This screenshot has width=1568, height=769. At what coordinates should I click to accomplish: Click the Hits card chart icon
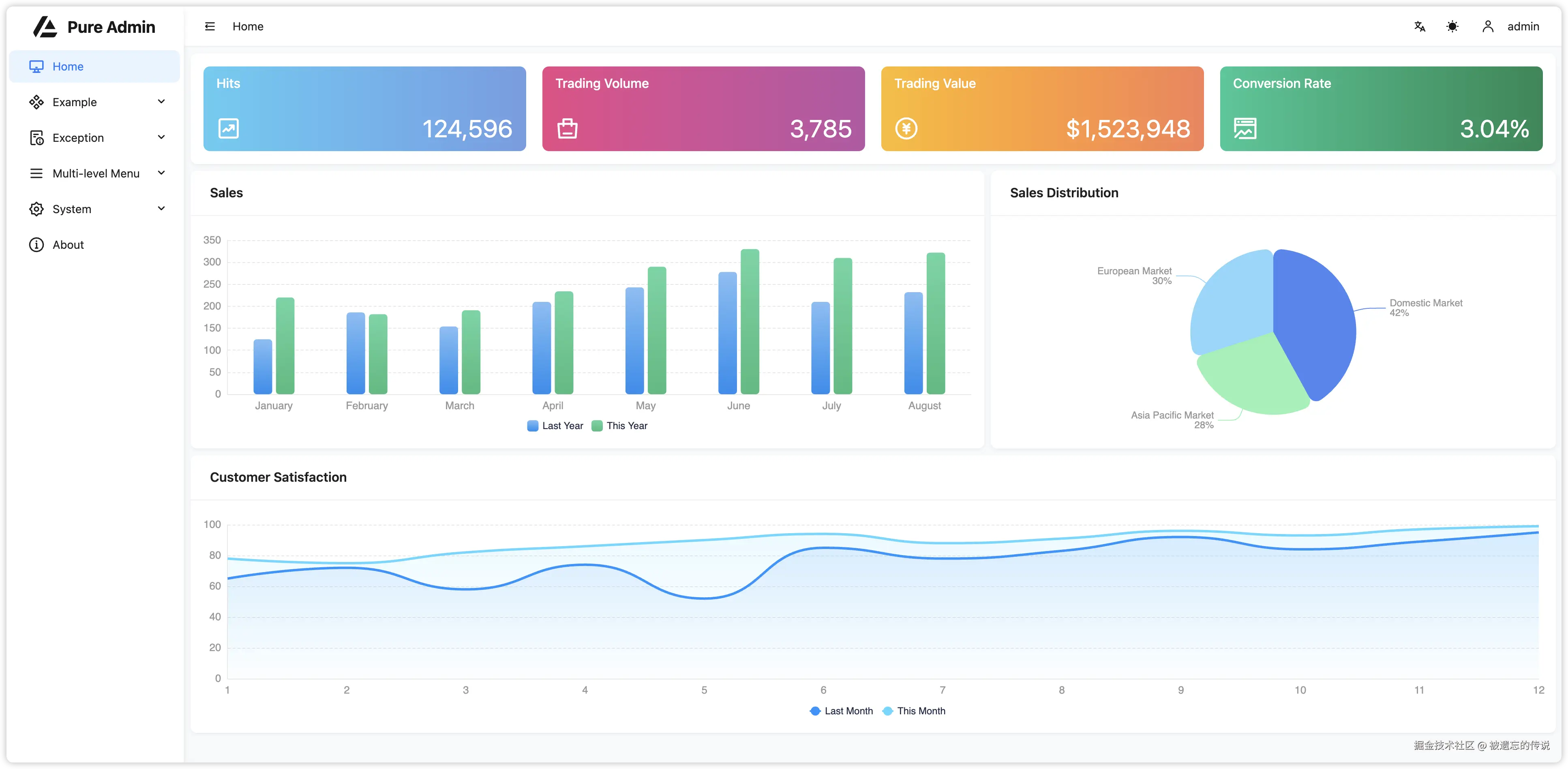[x=228, y=128]
